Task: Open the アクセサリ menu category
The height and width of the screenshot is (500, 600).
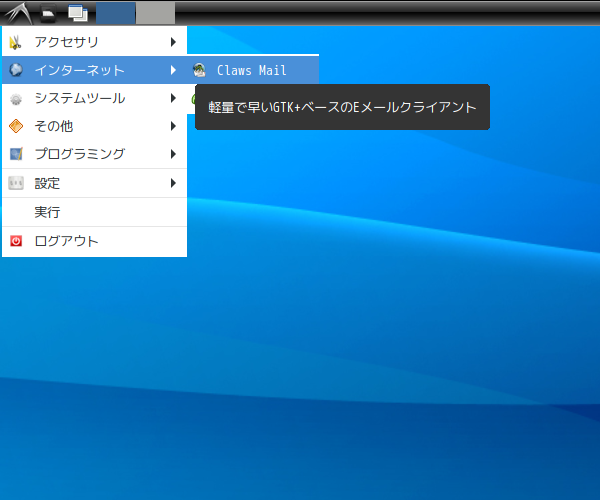Action: [95, 42]
